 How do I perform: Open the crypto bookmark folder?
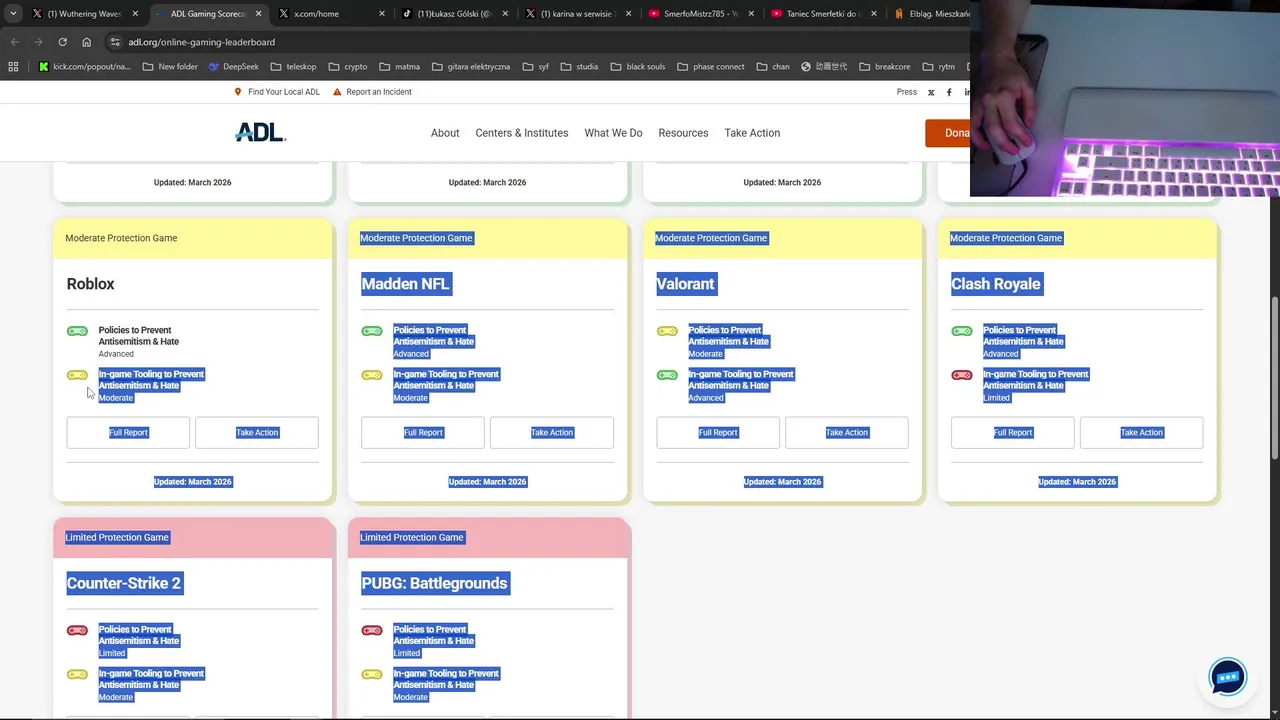click(348, 67)
